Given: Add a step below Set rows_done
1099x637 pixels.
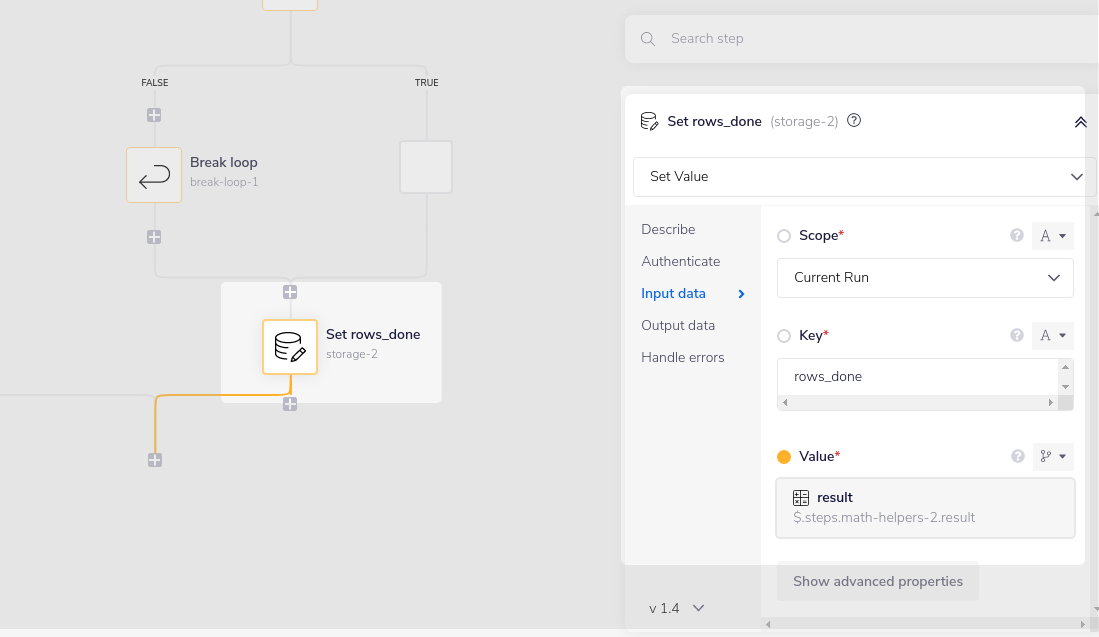Looking at the screenshot, I should (290, 404).
